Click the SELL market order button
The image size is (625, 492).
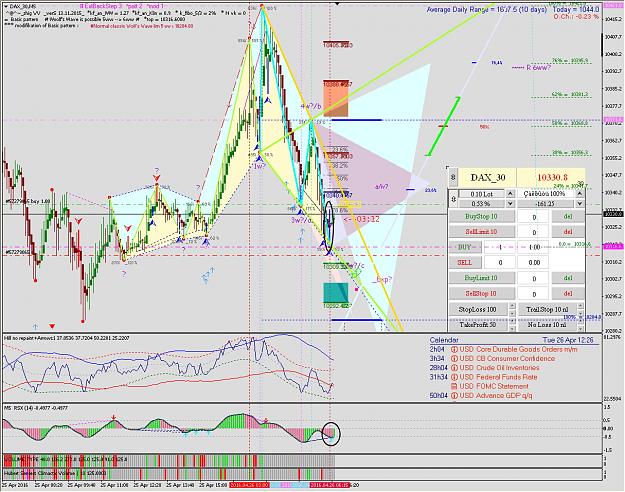[x=465, y=262]
